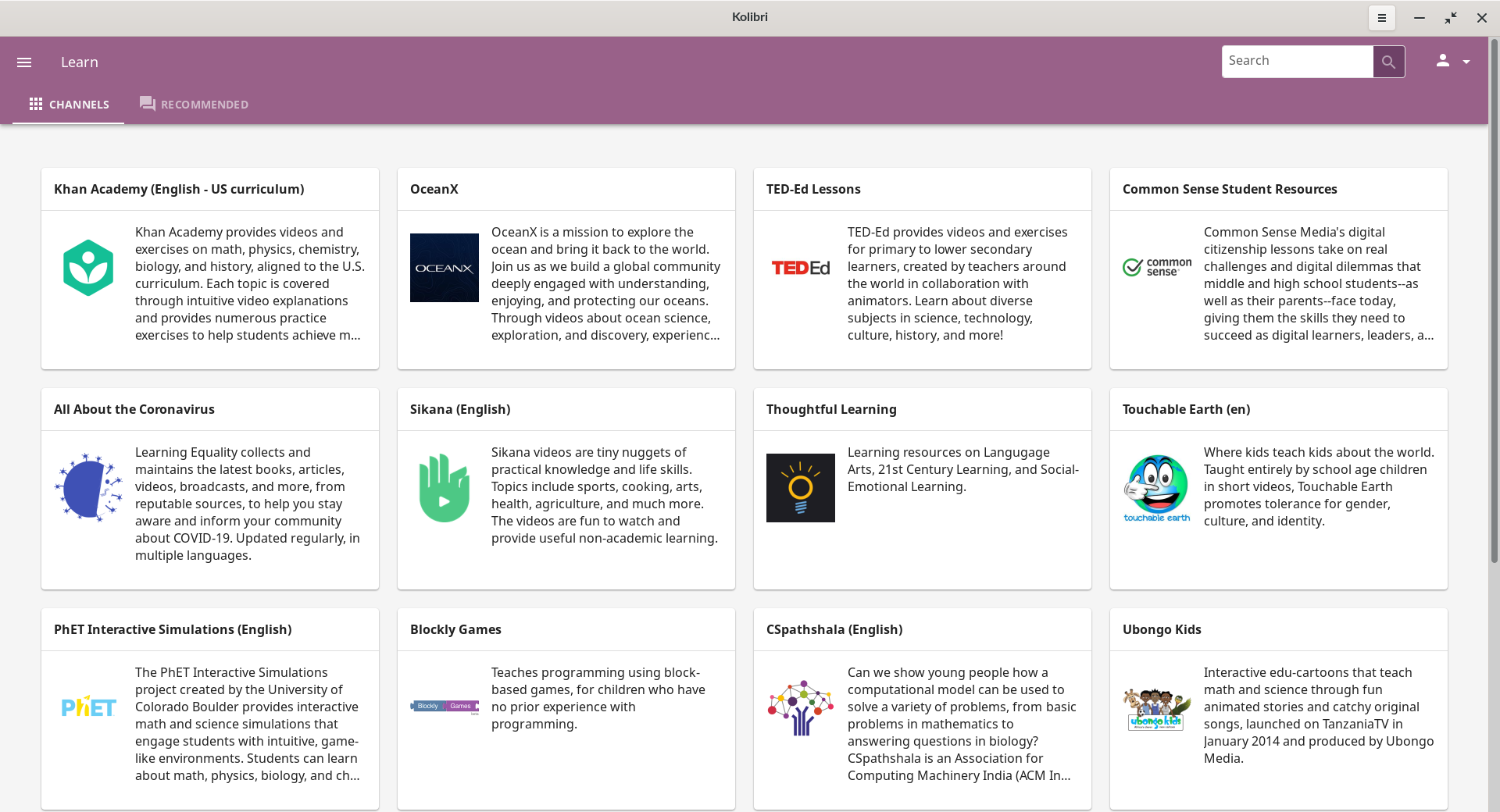The image size is (1500, 812).
Task: Click the 'Where kids teach kids' description
Action: [x=1319, y=487]
